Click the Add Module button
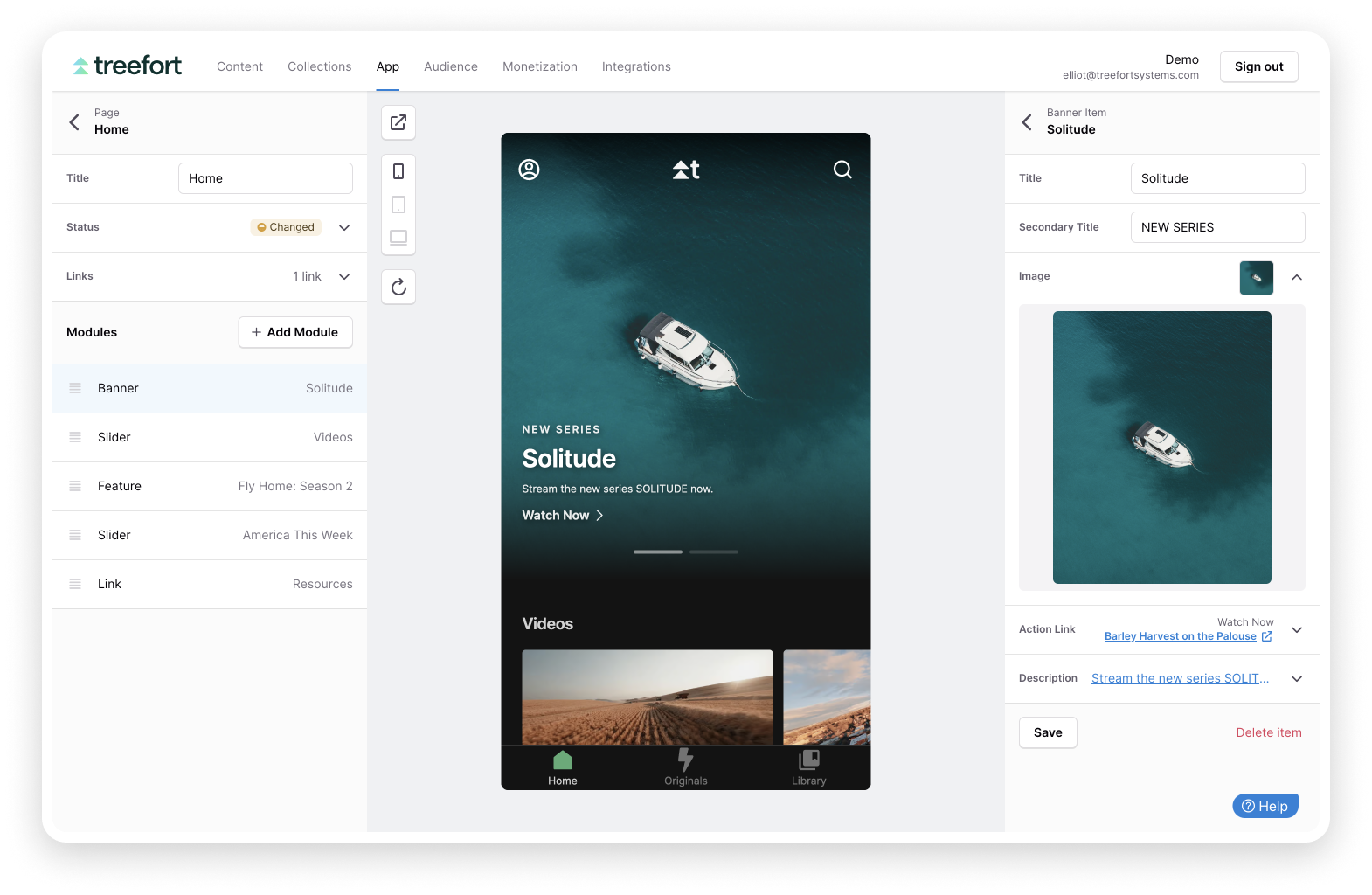This screenshot has width=1372, height=895. pos(295,332)
